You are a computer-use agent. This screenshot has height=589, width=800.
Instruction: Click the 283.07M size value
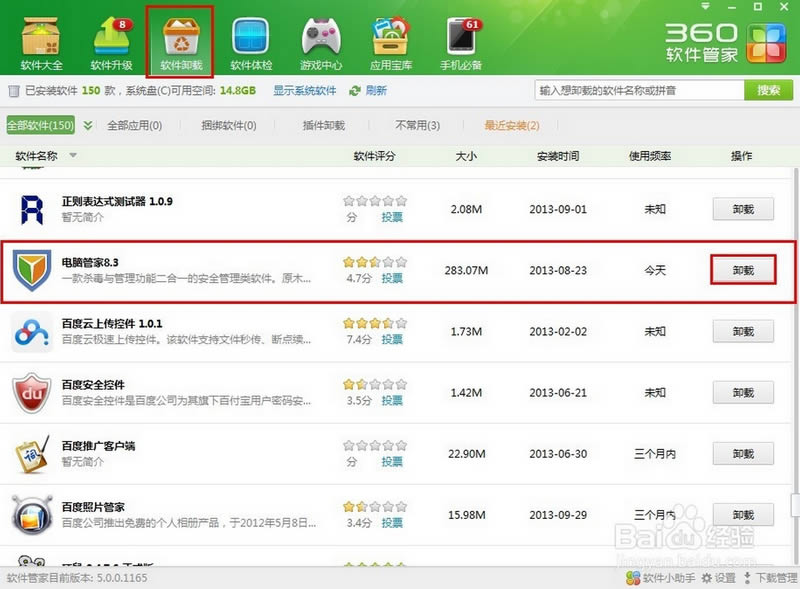tap(466, 271)
